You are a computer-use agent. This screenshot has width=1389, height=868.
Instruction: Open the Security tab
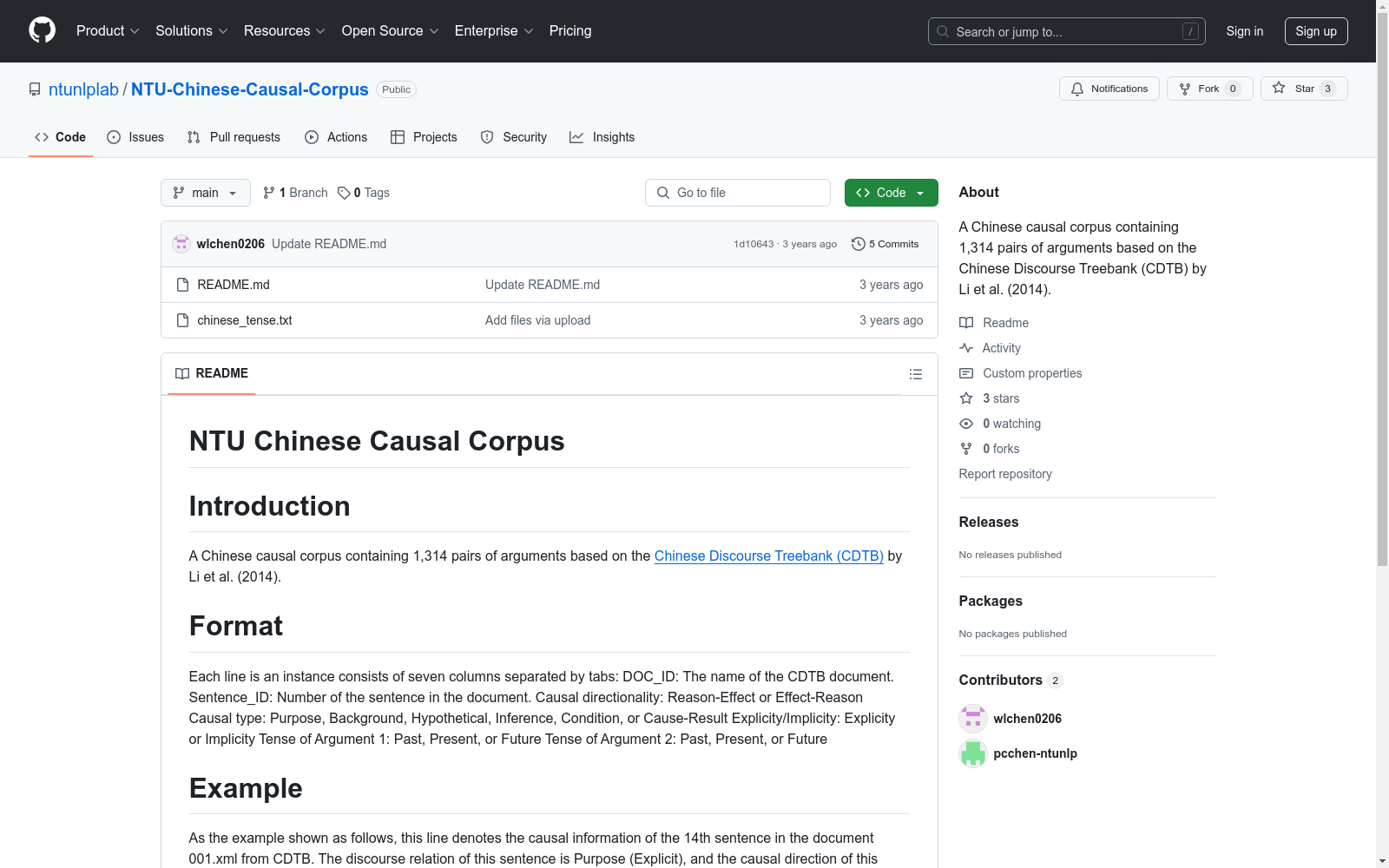click(514, 137)
